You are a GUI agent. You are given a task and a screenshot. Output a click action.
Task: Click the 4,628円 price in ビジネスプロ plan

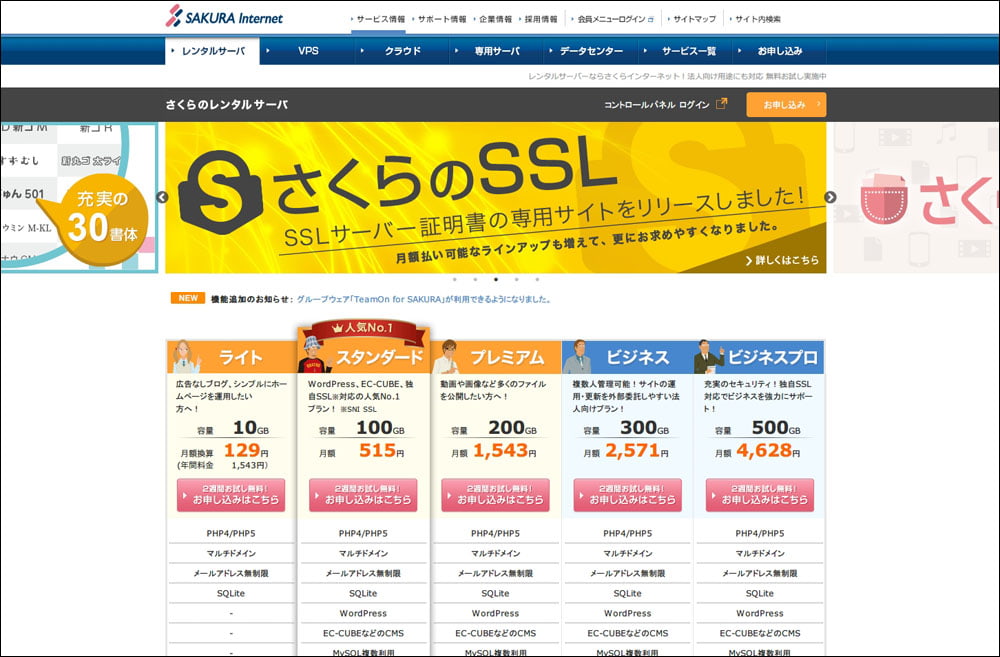click(768, 450)
